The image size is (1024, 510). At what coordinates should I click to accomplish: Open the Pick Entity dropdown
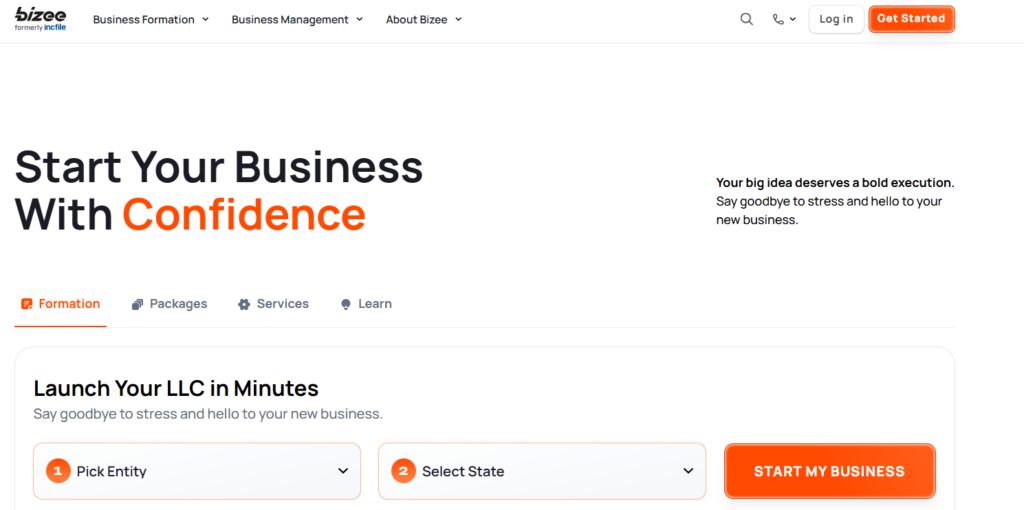click(x=197, y=471)
